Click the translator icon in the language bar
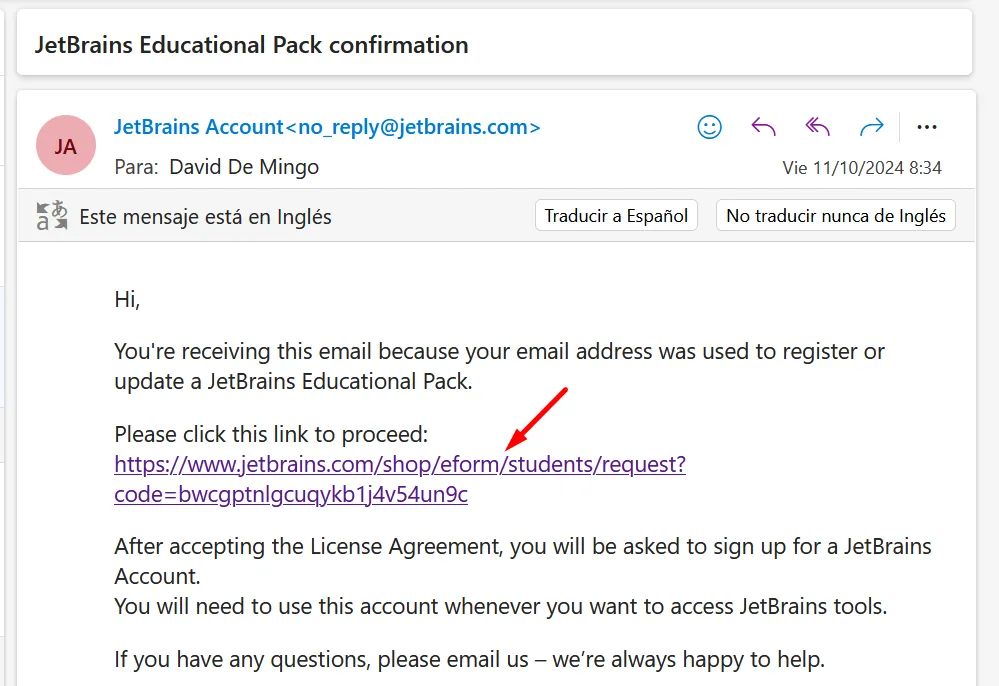This screenshot has width=999, height=686. coord(52,216)
